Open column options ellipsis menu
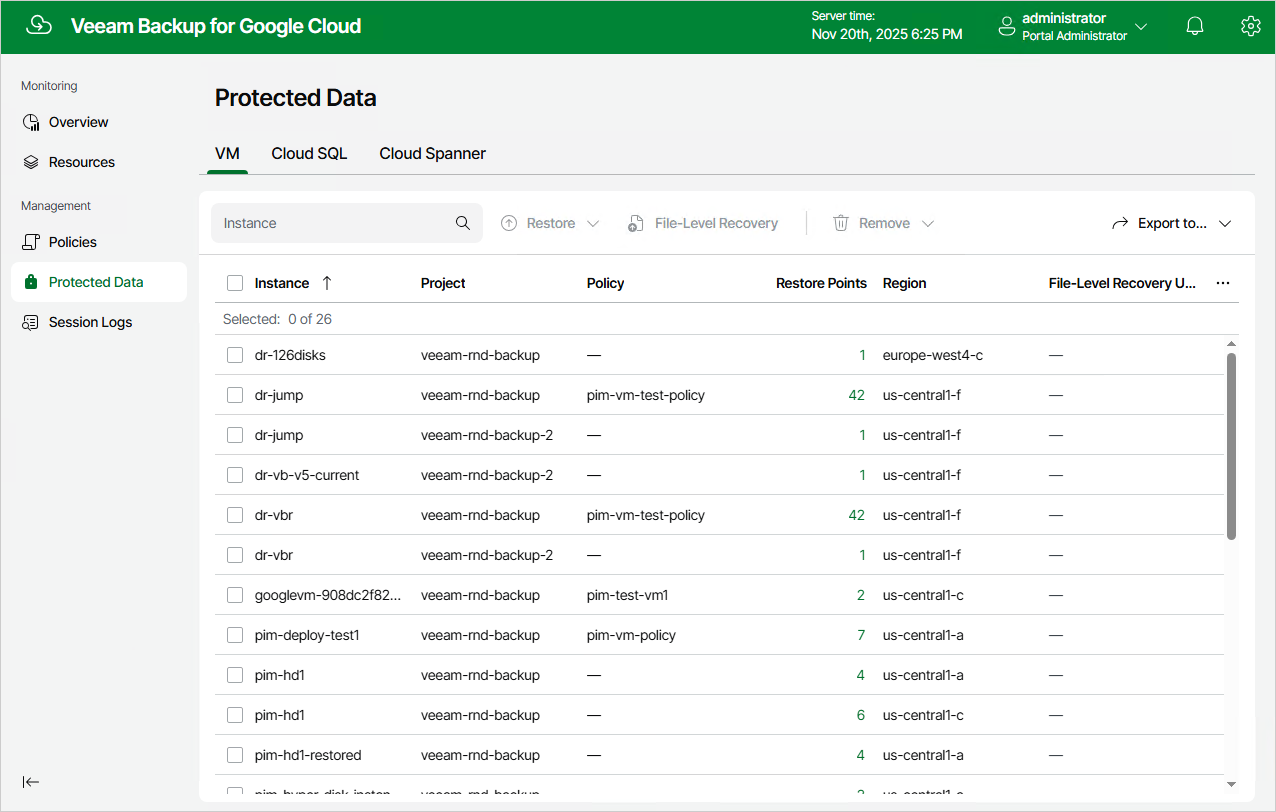The height and width of the screenshot is (812, 1276). pos(1223,283)
